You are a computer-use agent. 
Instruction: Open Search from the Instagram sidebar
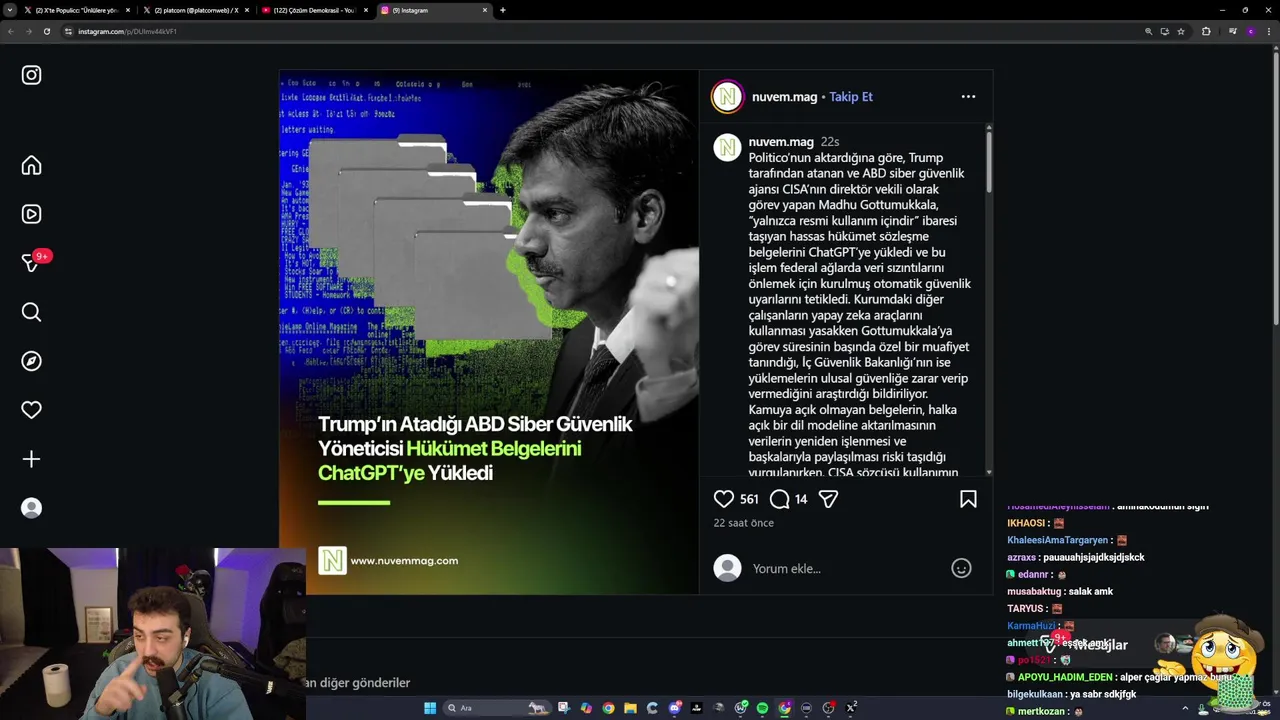[31, 312]
